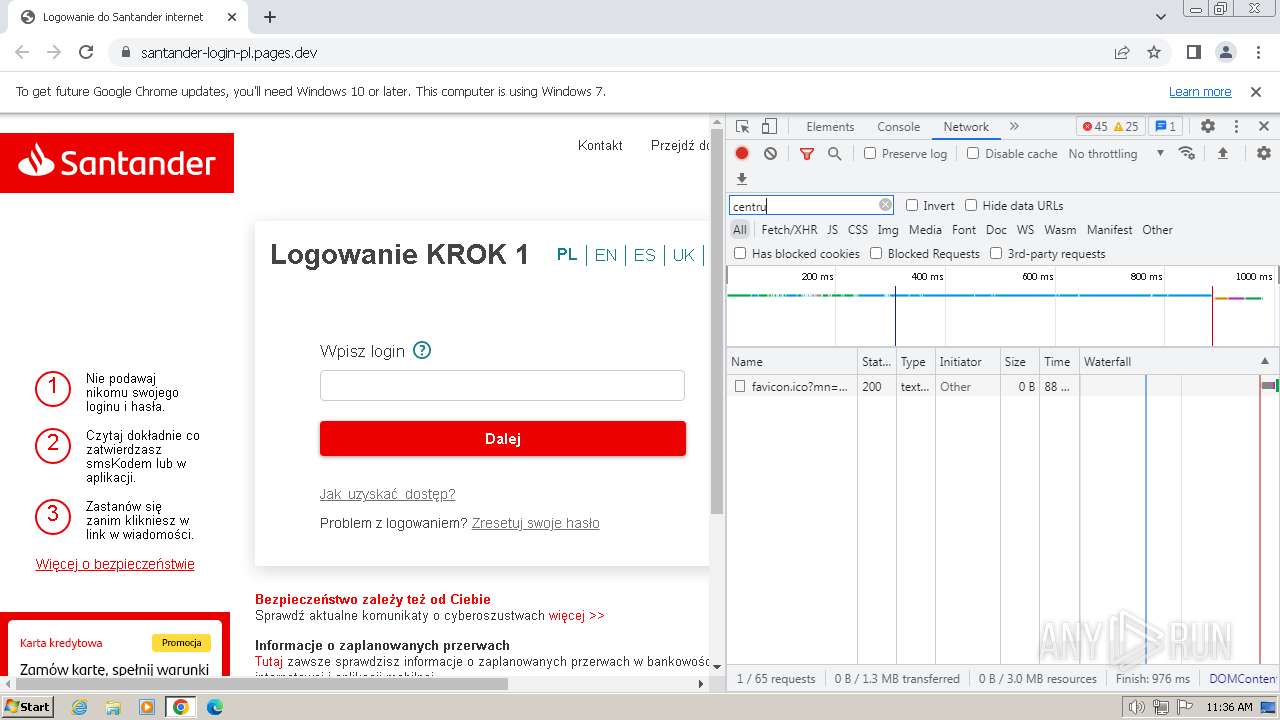Bookmark this tab star icon
Image resolution: width=1280 pixels, height=720 pixels.
pos(1154,52)
